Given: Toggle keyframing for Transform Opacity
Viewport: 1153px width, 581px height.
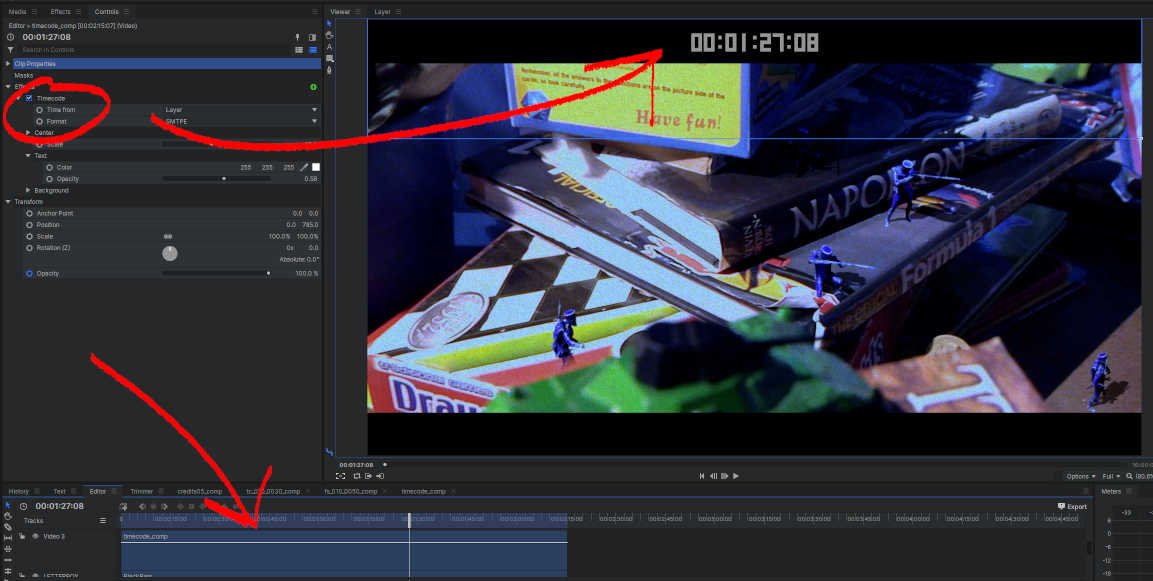Looking at the screenshot, I should click(x=29, y=274).
